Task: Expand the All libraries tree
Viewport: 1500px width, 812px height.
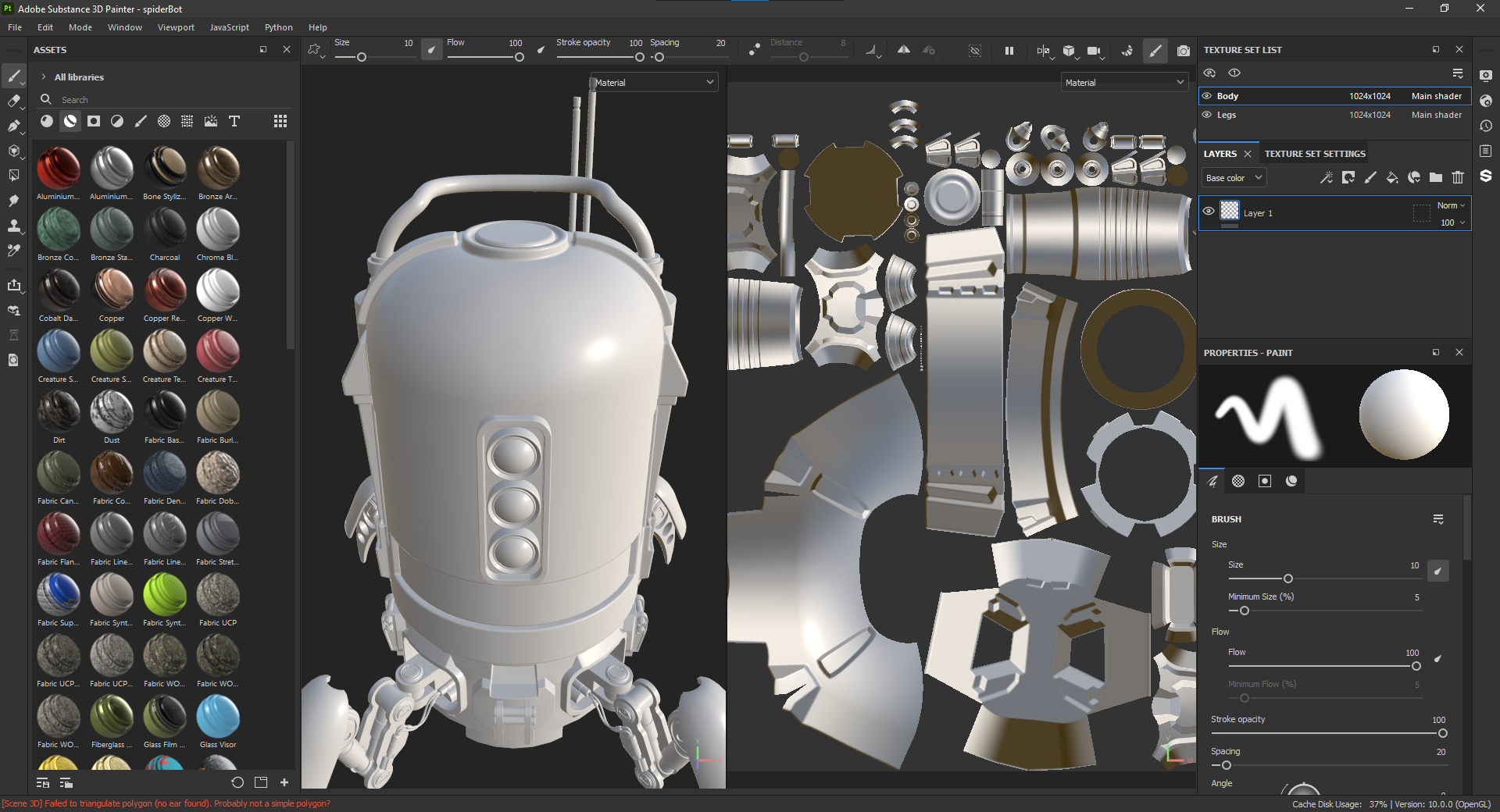Action: 44,77
